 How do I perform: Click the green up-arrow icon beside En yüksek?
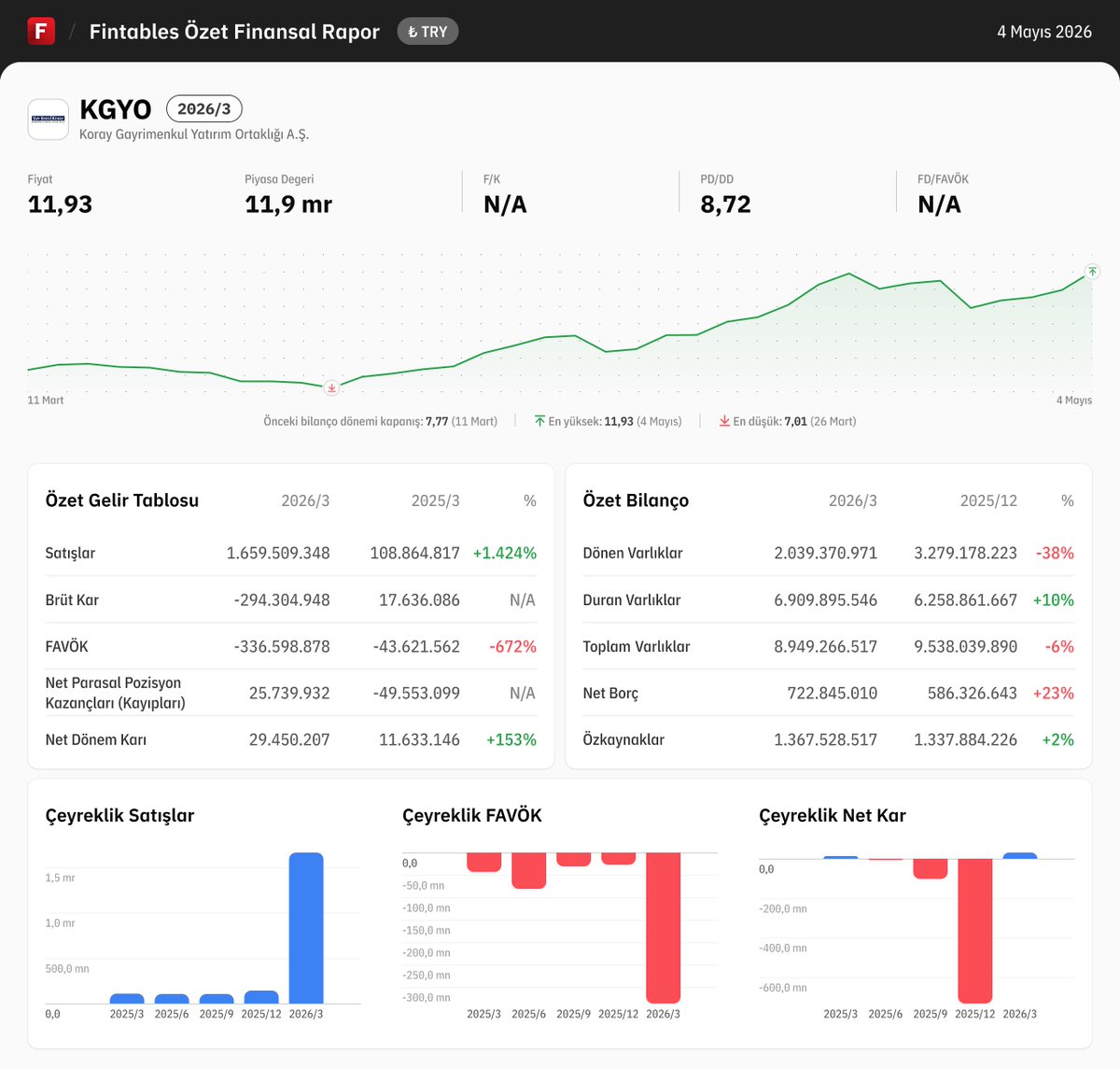pyautogui.click(x=539, y=421)
